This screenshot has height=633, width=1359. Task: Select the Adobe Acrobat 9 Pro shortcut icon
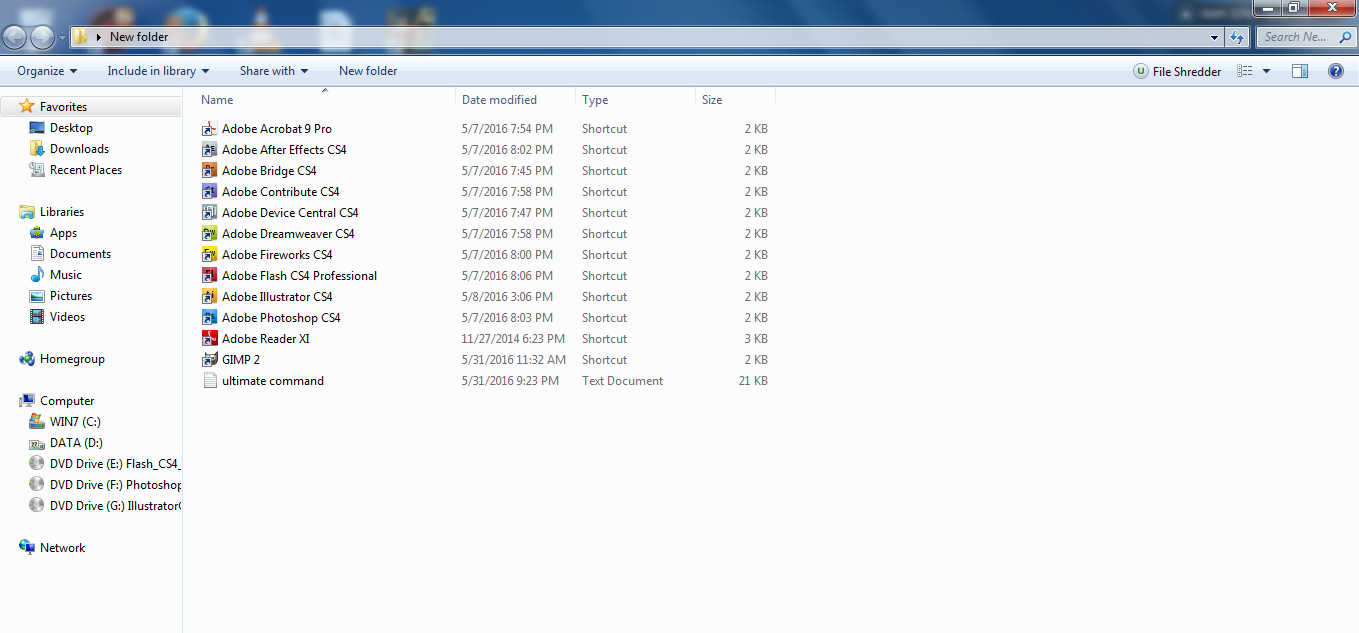[x=210, y=129]
